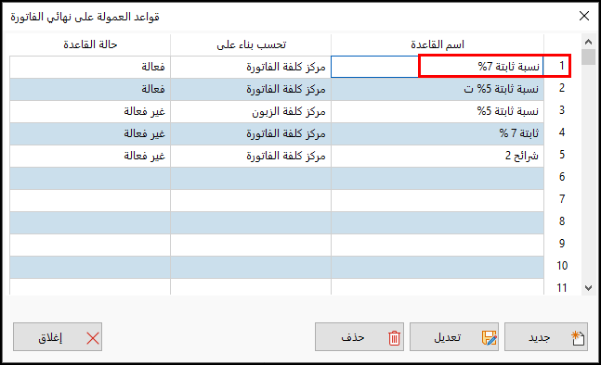Click the فعالة status in row 1
The width and height of the screenshot is (601, 365).
pyautogui.click(x=90, y=67)
